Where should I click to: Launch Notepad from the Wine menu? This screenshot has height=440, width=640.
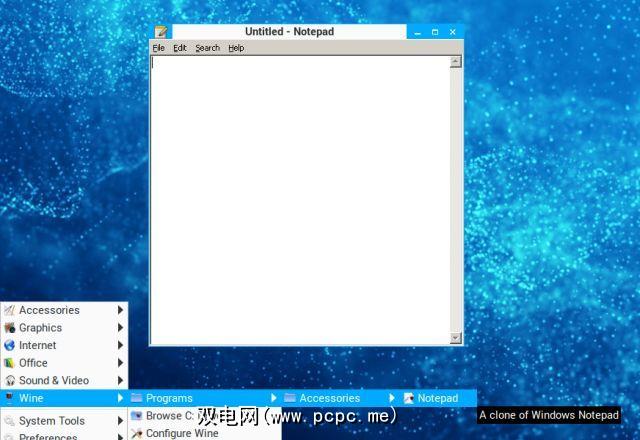pyautogui.click(x=438, y=398)
